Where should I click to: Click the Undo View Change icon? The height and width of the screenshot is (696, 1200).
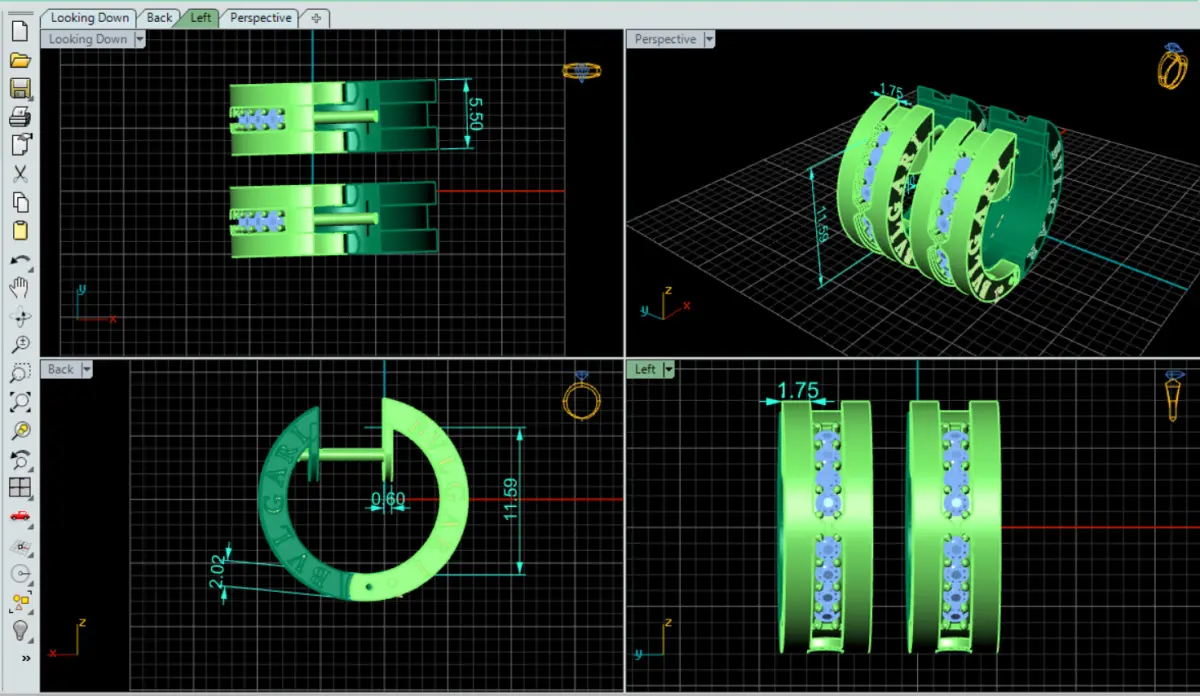coord(19,460)
